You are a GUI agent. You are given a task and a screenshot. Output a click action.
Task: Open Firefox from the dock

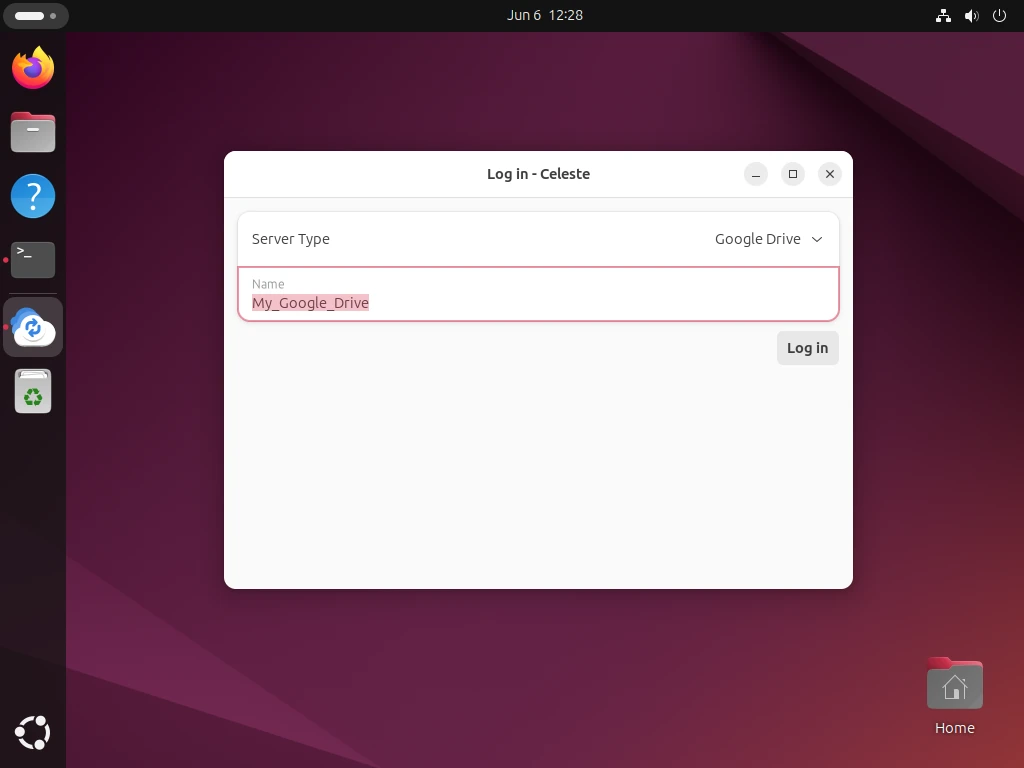33,67
